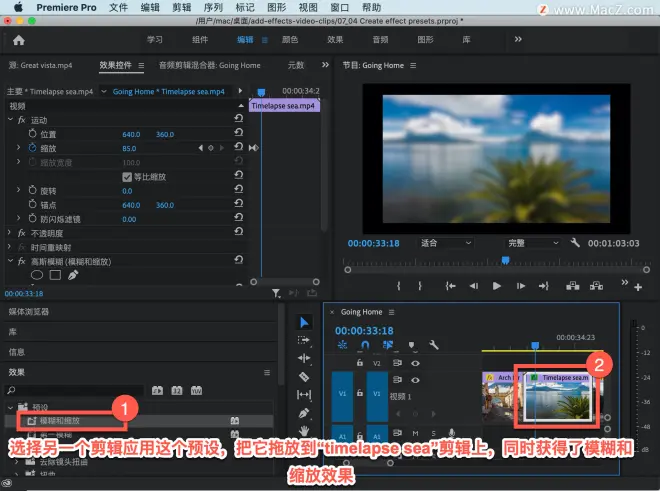Open the 媒体浏览器 panel
Viewport: 660px width, 491px height.
pyautogui.click(x=29, y=312)
